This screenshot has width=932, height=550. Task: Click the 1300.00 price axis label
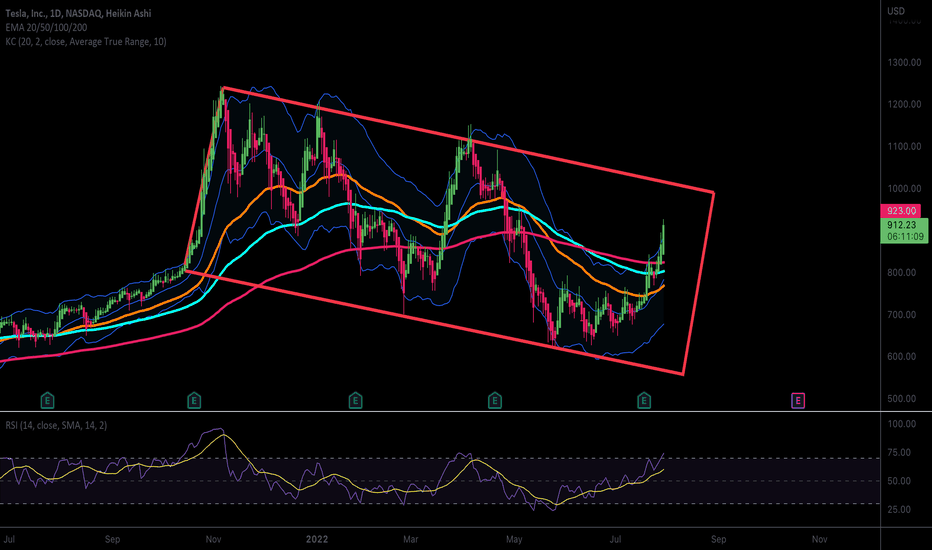tap(904, 62)
